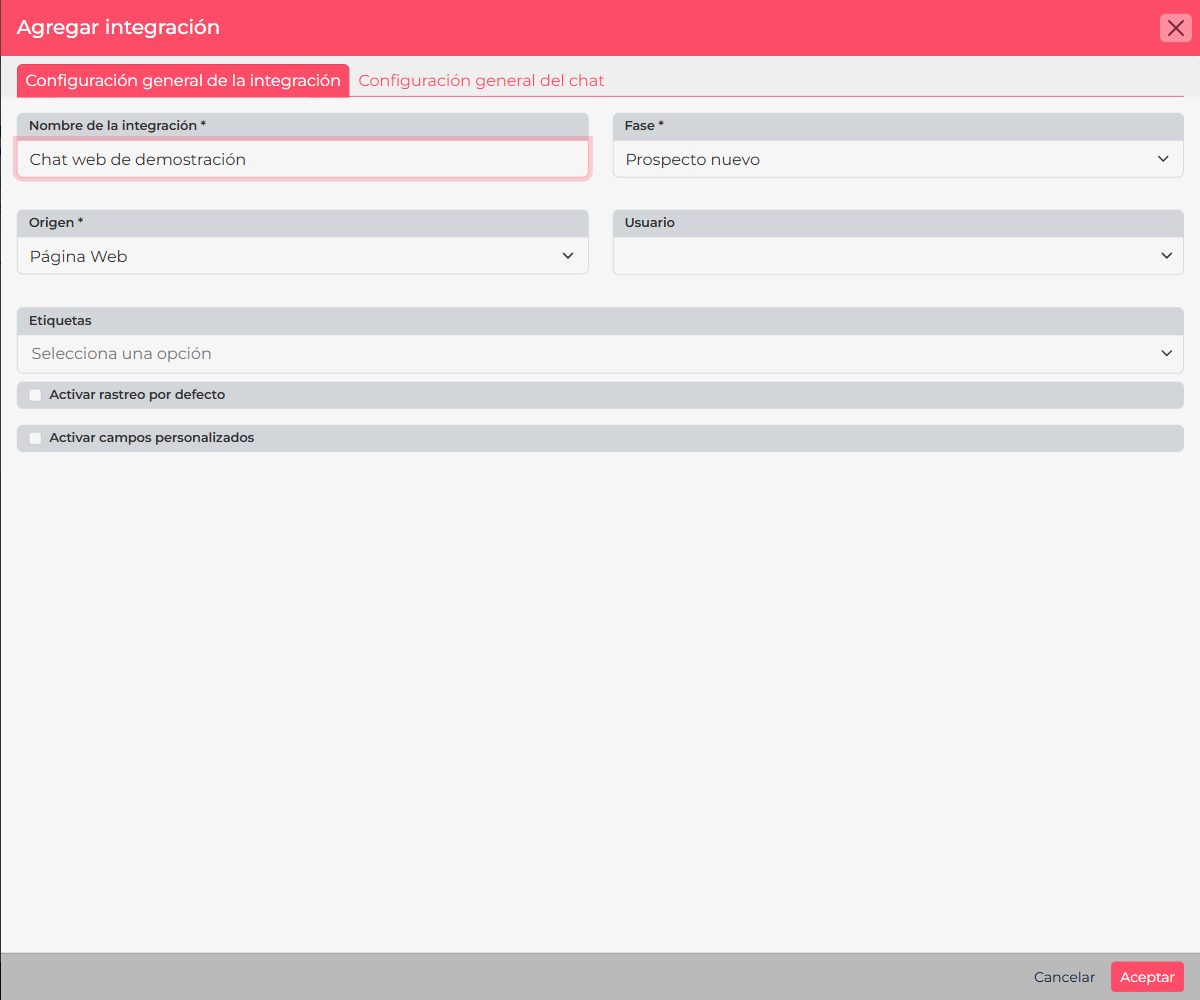Screen dimensions: 1200x1000
Task: Open the Usuario dropdown
Action: pos(898,256)
